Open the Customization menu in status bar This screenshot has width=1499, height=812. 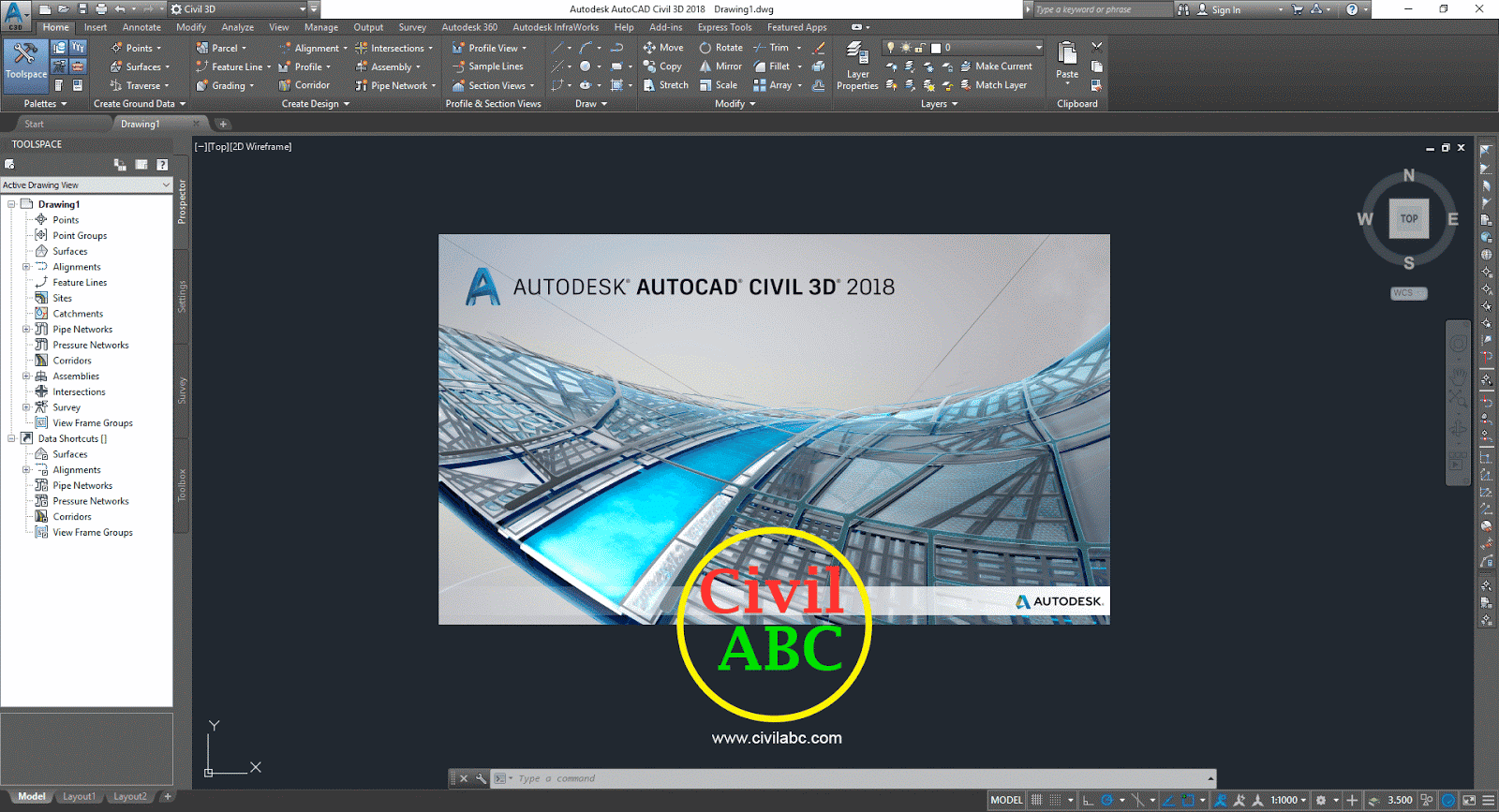pyautogui.click(x=1488, y=800)
